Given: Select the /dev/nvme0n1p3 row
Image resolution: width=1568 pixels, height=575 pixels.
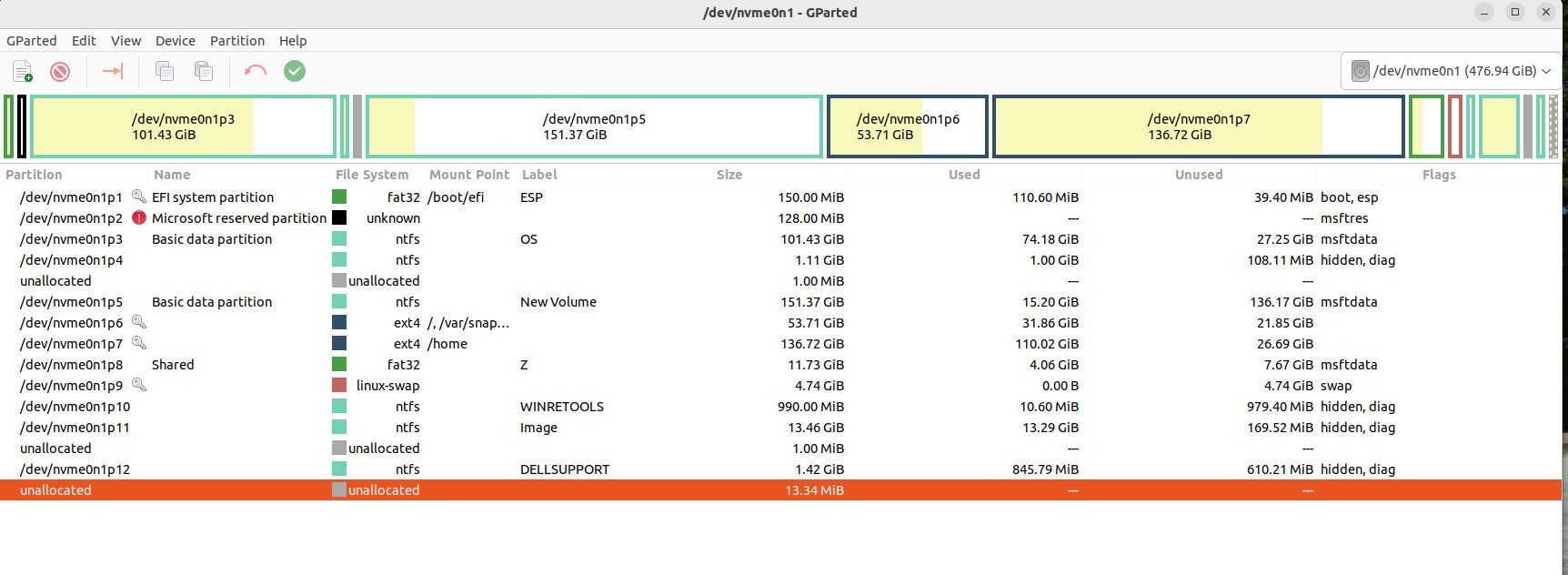Looking at the screenshot, I should click(780, 238).
